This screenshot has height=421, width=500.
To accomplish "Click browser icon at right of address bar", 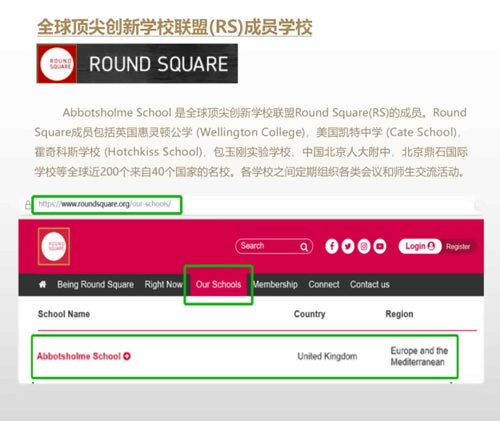I will pyautogui.click(x=478, y=205).
